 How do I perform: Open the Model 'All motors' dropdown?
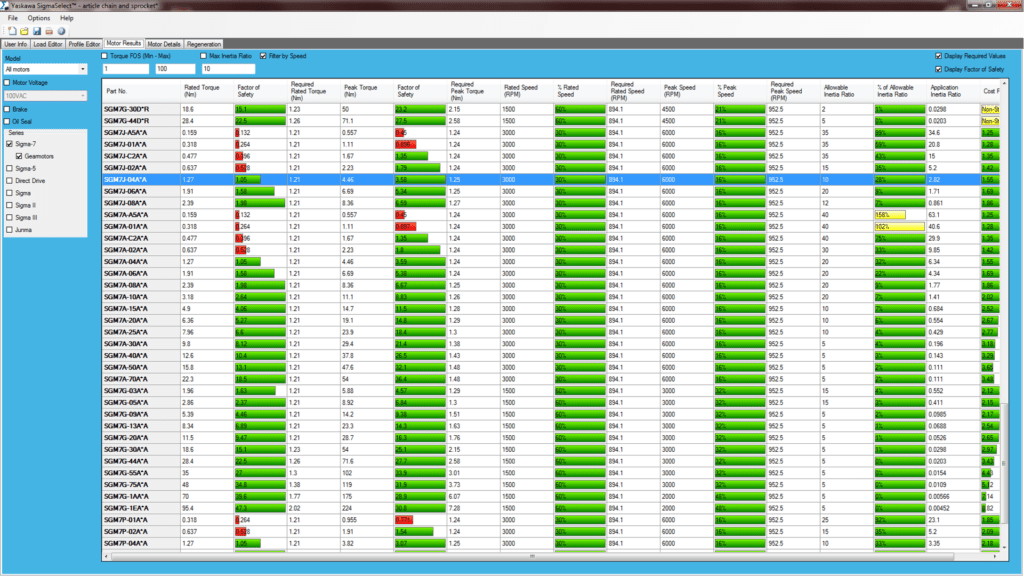point(45,69)
